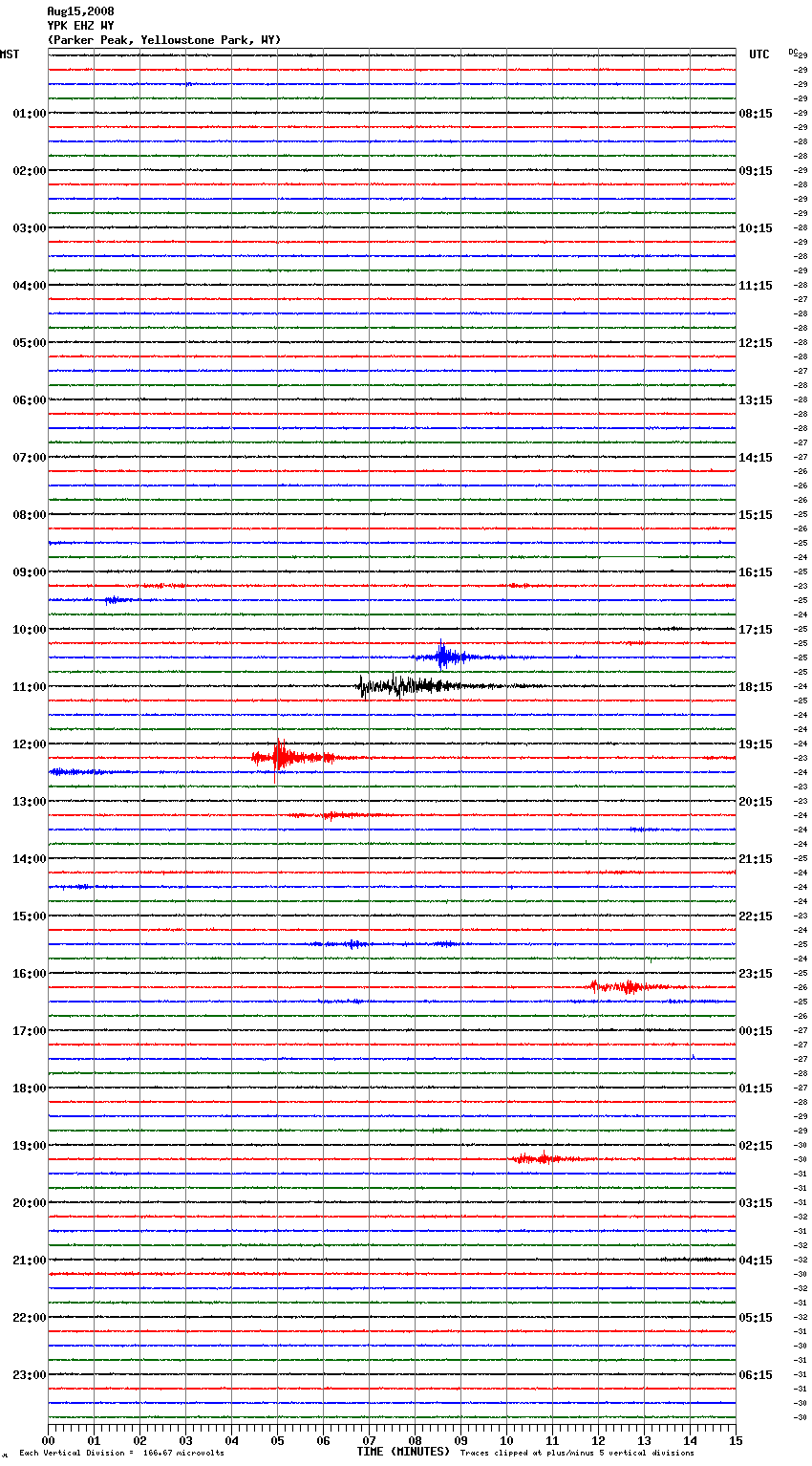The width and height of the screenshot is (812, 1466).
Task: Click the '20:15' UTC time label
Action: point(756,802)
